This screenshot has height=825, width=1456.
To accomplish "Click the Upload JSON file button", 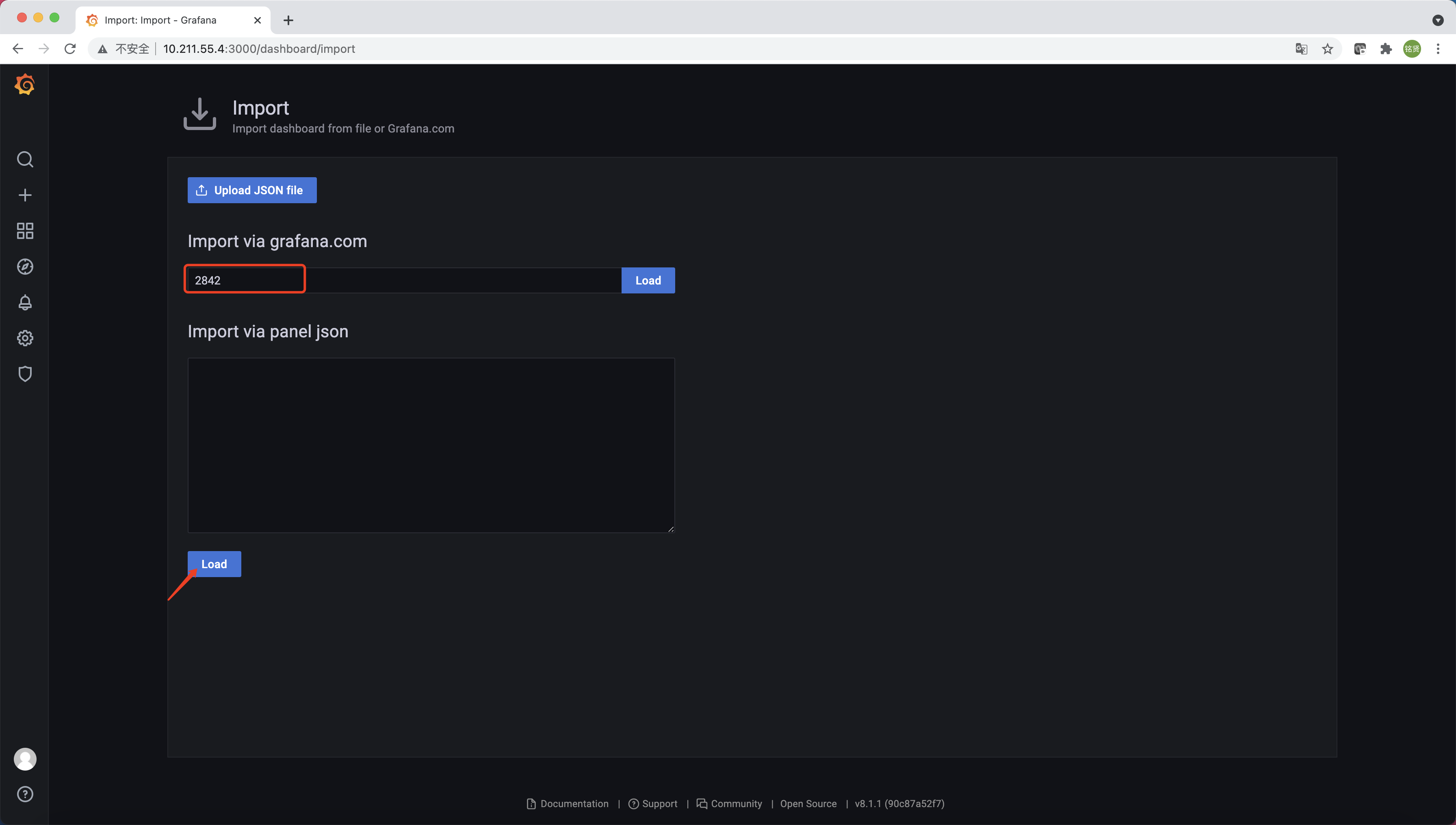I will tap(252, 190).
